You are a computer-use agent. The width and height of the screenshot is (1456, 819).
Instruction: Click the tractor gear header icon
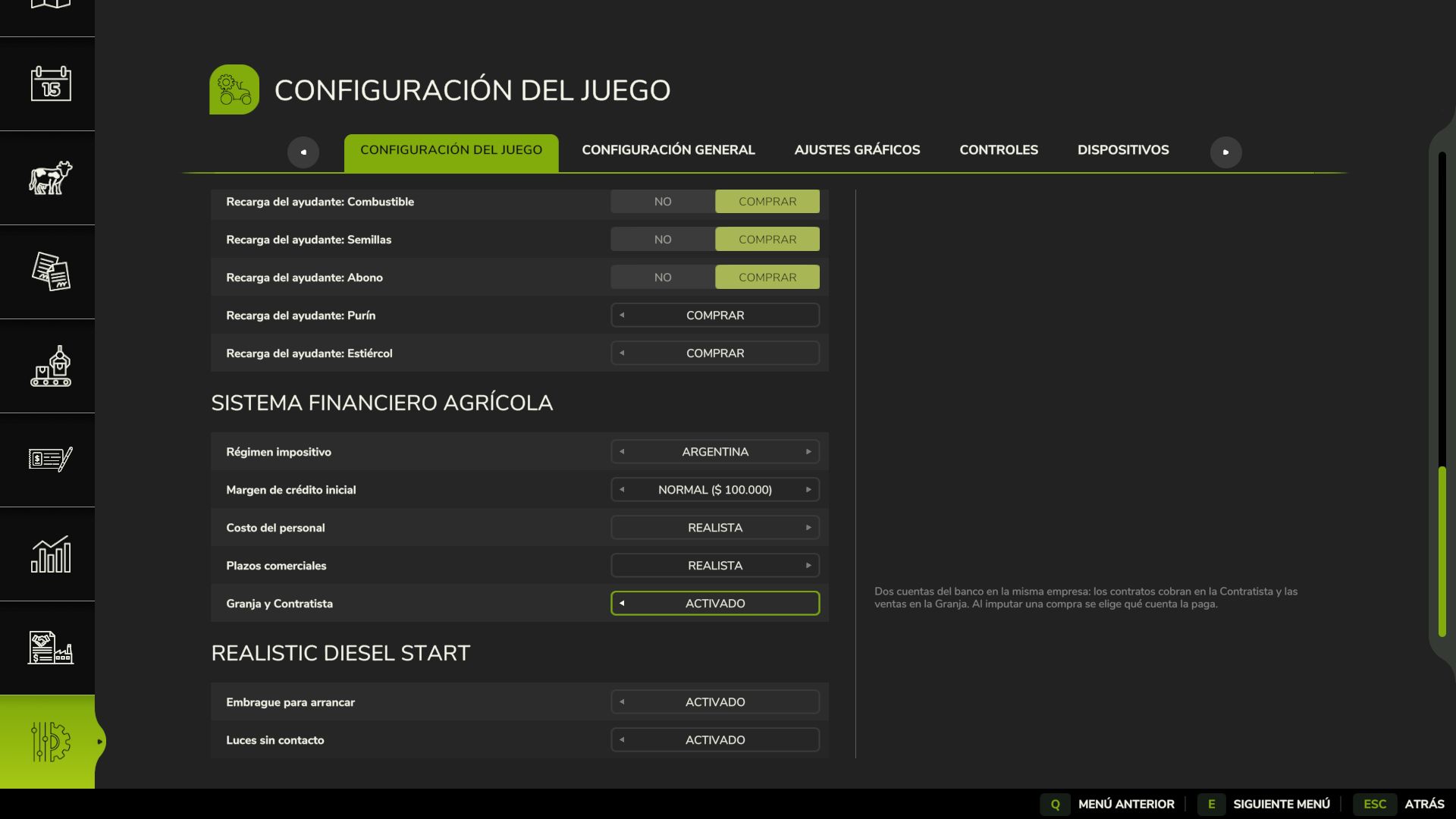coord(234,89)
